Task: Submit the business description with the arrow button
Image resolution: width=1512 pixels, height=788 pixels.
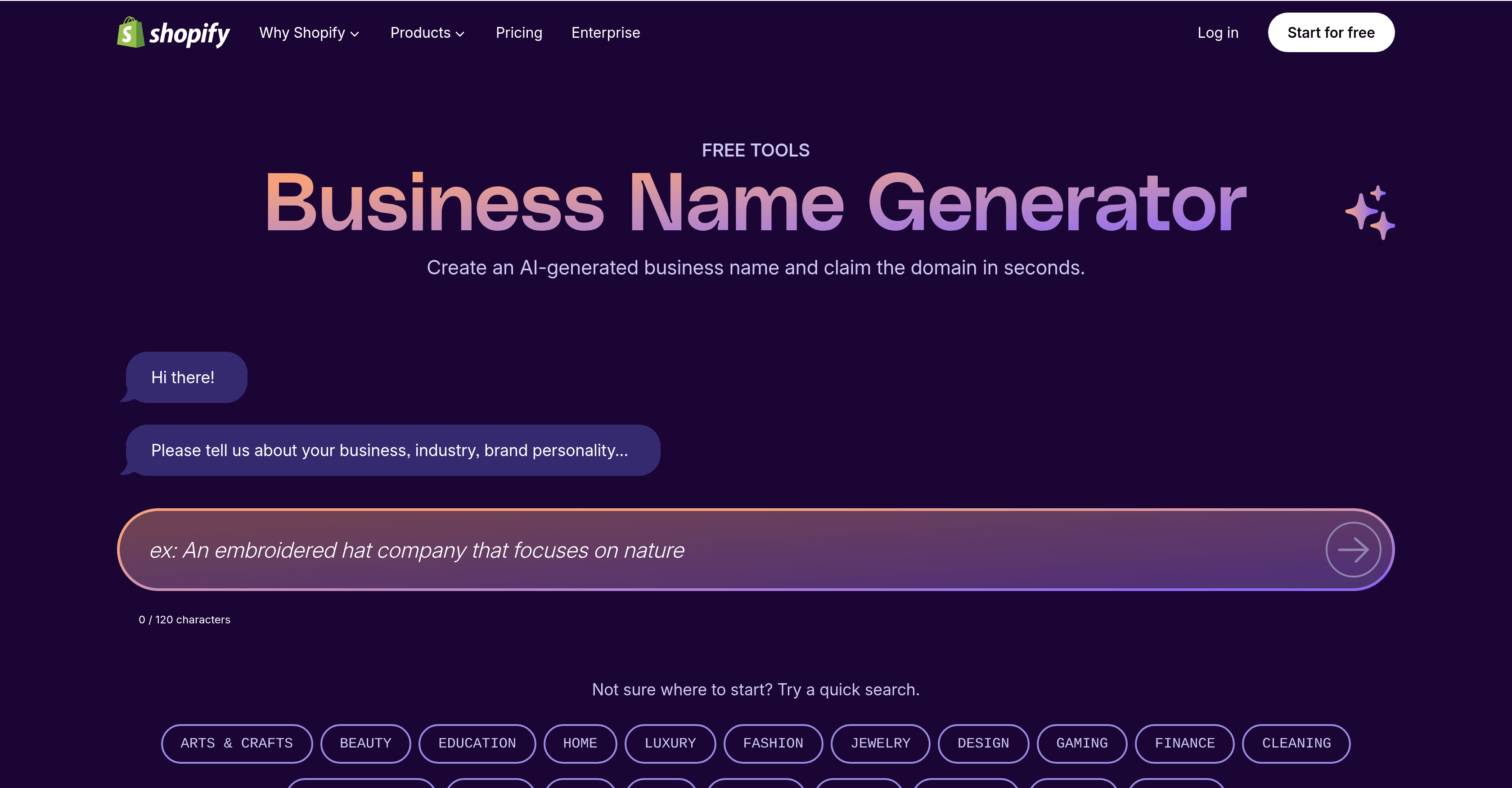Action: 1353,550
